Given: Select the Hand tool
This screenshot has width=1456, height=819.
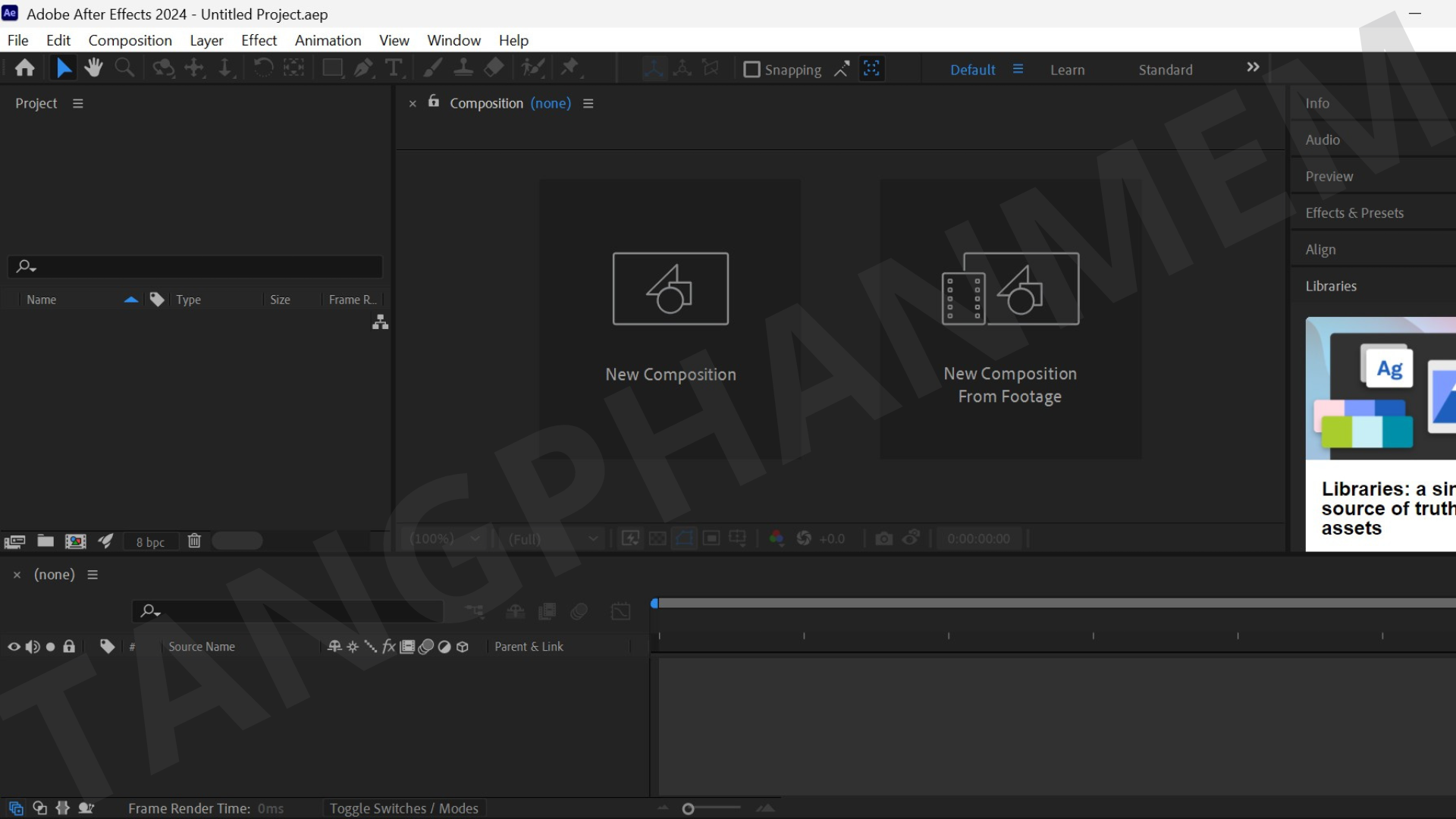Looking at the screenshot, I should [x=93, y=67].
